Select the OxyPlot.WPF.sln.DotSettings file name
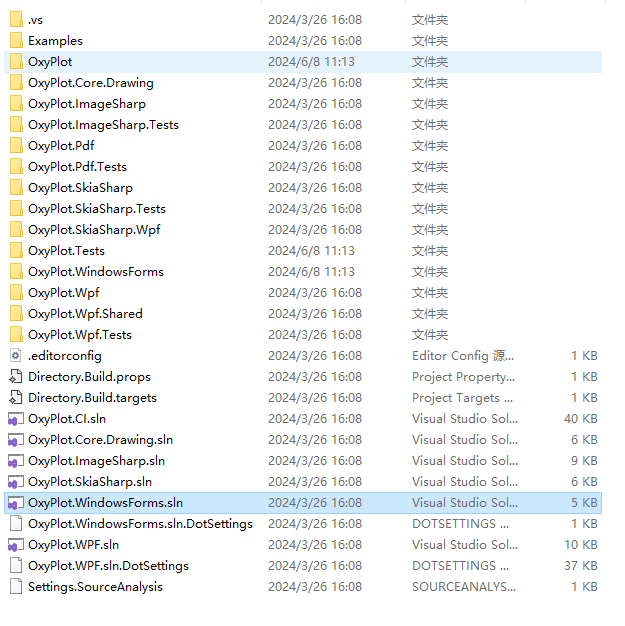625x626 pixels. click(108, 566)
